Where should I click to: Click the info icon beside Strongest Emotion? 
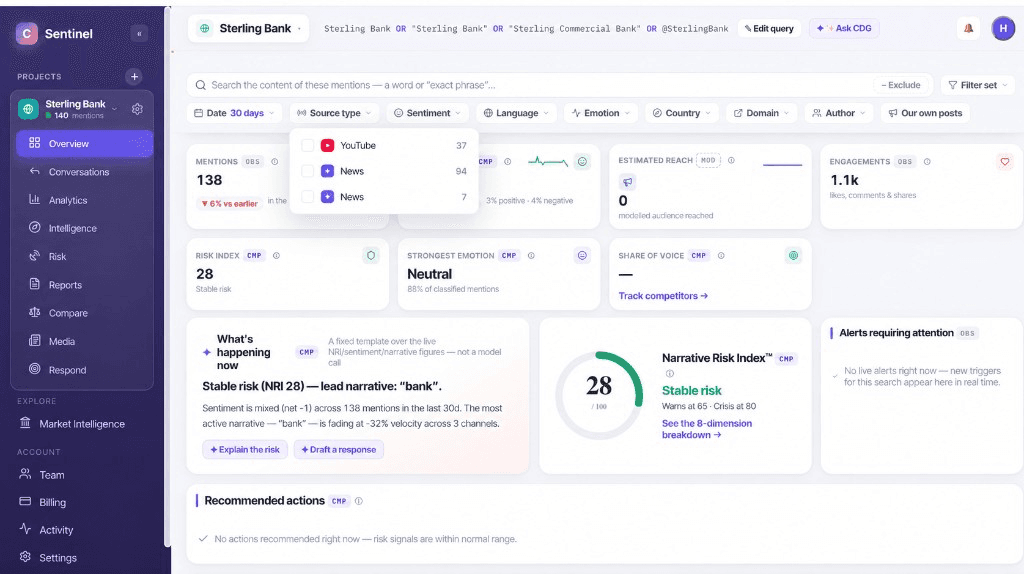click(x=531, y=255)
